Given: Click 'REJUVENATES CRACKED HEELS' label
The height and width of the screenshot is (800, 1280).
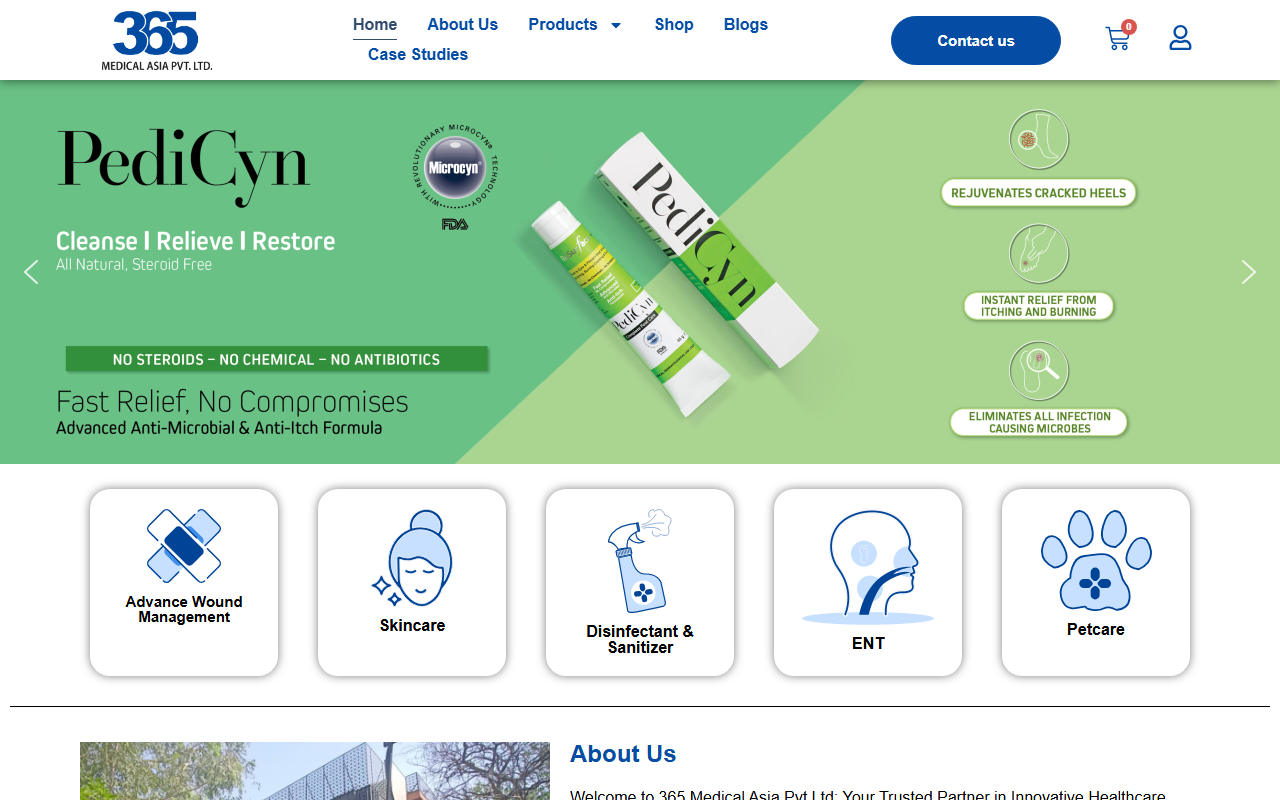Looking at the screenshot, I should click(1038, 193).
